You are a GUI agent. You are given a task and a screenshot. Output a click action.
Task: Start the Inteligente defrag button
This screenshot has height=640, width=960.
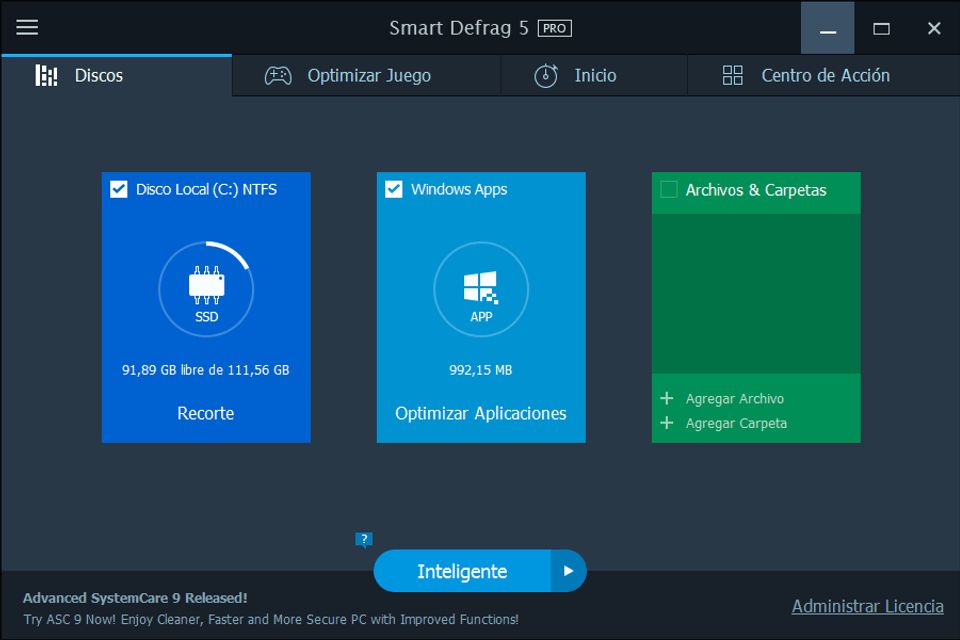pyautogui.click(x=462, y=571)
